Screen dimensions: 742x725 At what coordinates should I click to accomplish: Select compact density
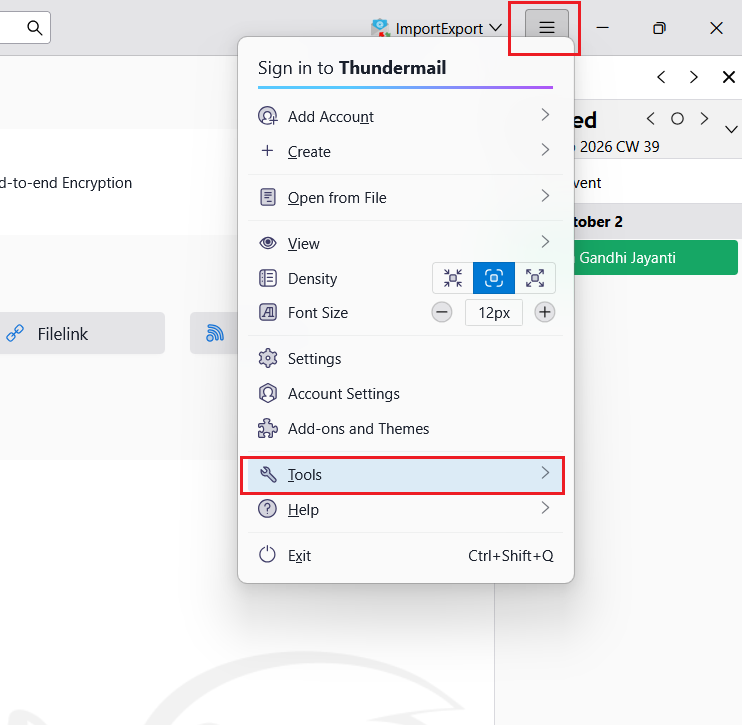coord(453,278)
